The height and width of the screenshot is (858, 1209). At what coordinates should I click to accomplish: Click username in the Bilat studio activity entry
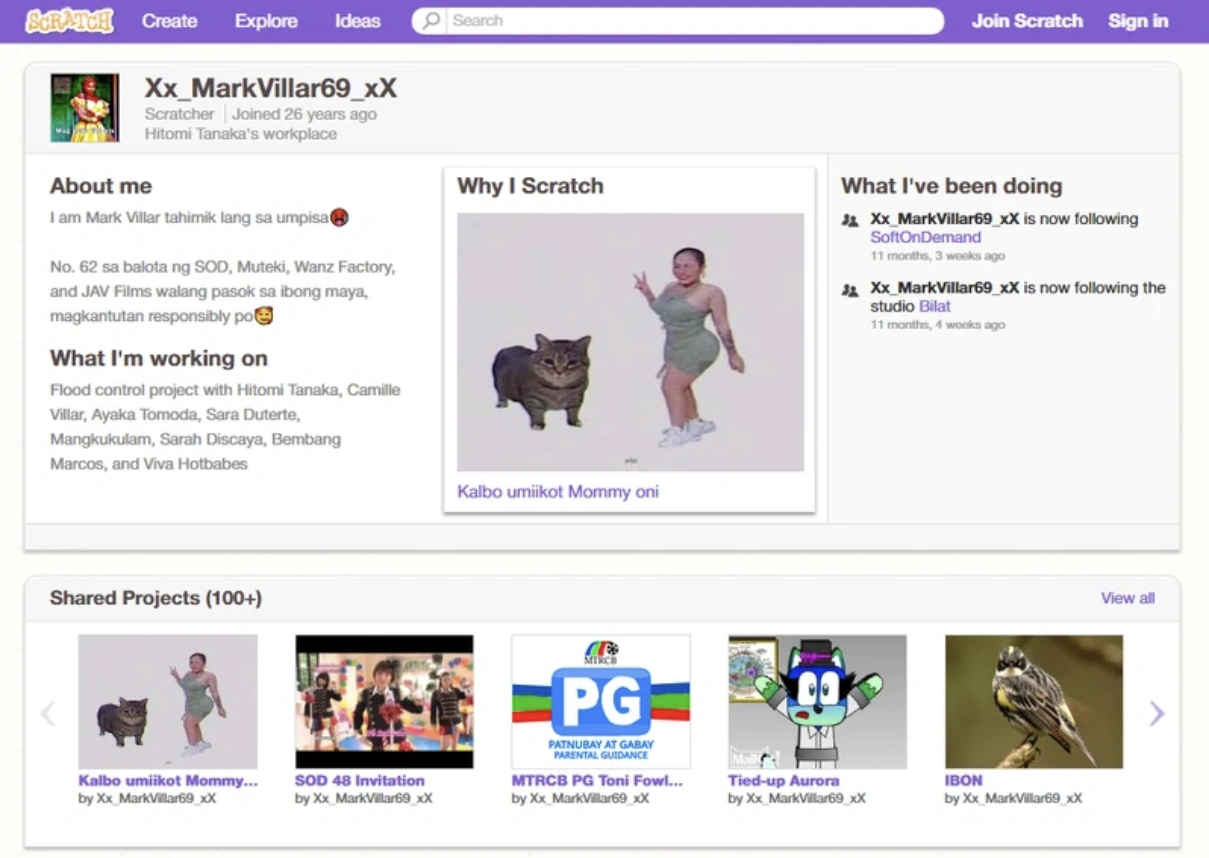tap(945, 288)
